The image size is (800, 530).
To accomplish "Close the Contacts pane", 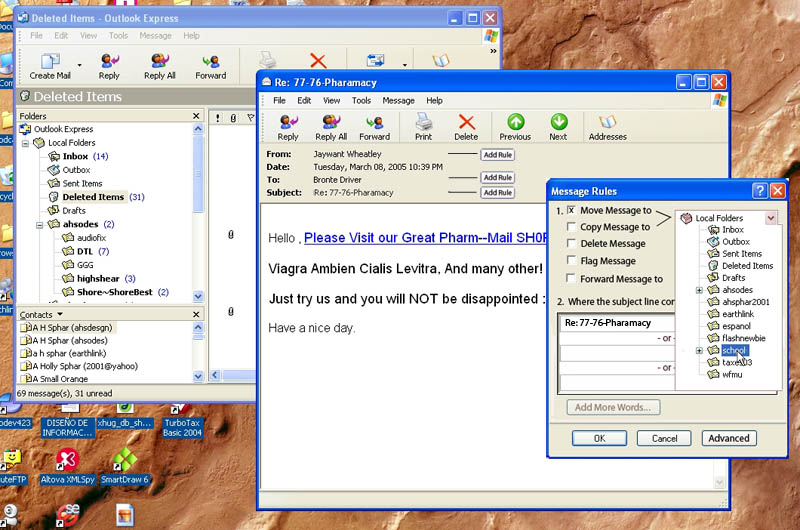I will (x=196, y=314).
